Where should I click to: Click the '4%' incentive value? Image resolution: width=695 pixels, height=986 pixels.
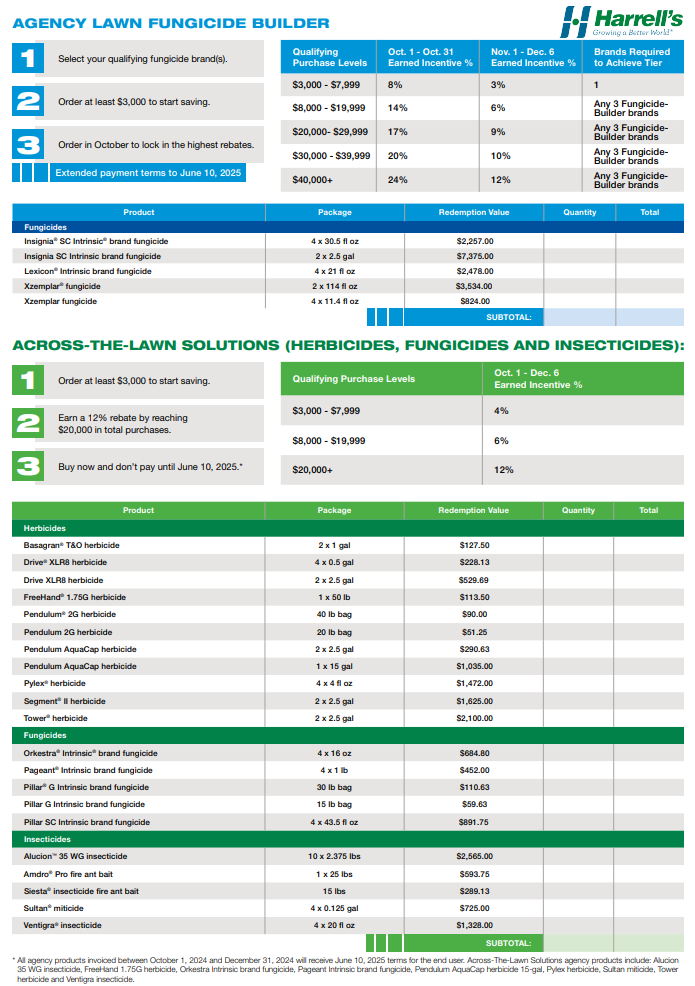click(501, 411)
